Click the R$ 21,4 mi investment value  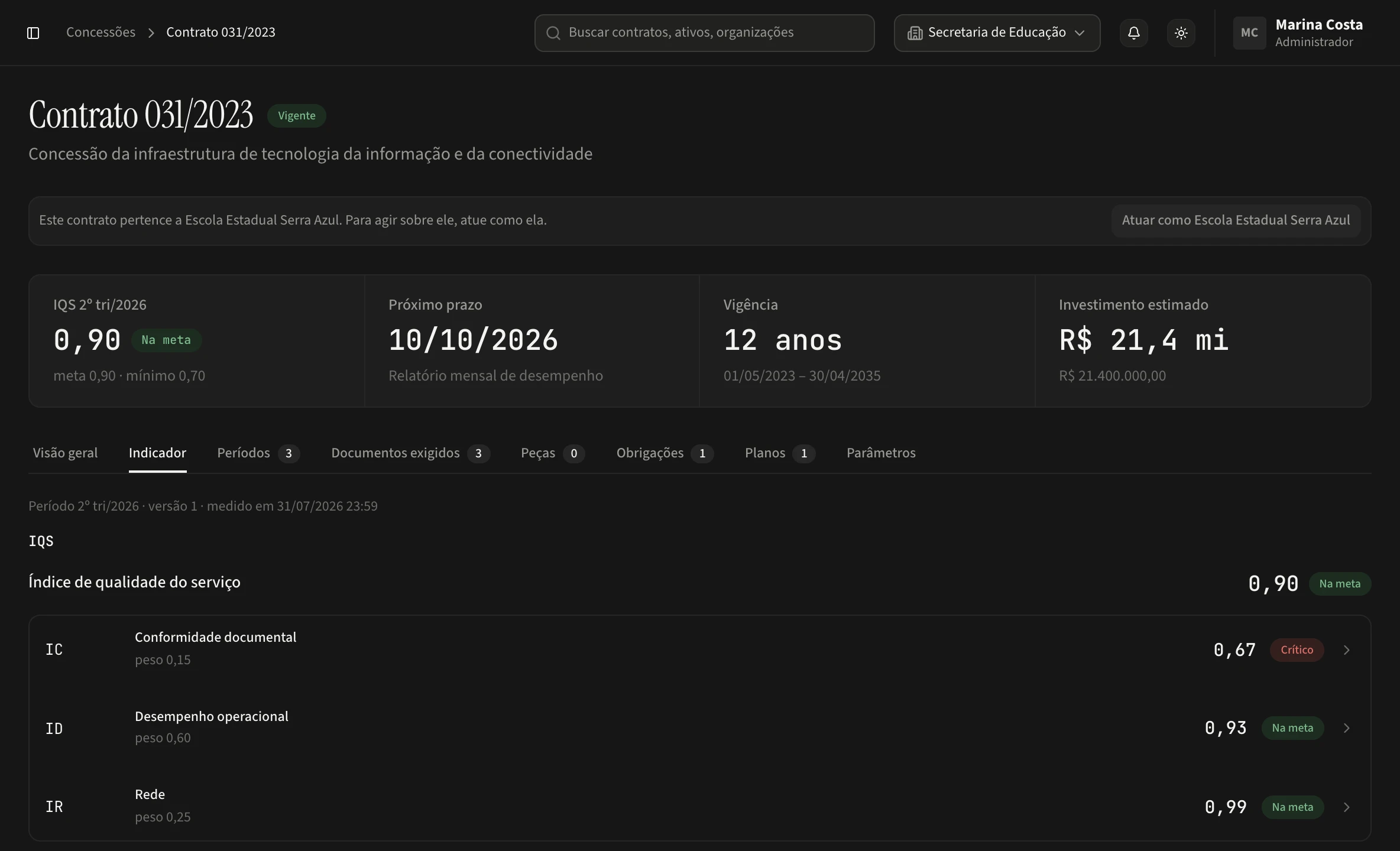[x=1143, y=340]
